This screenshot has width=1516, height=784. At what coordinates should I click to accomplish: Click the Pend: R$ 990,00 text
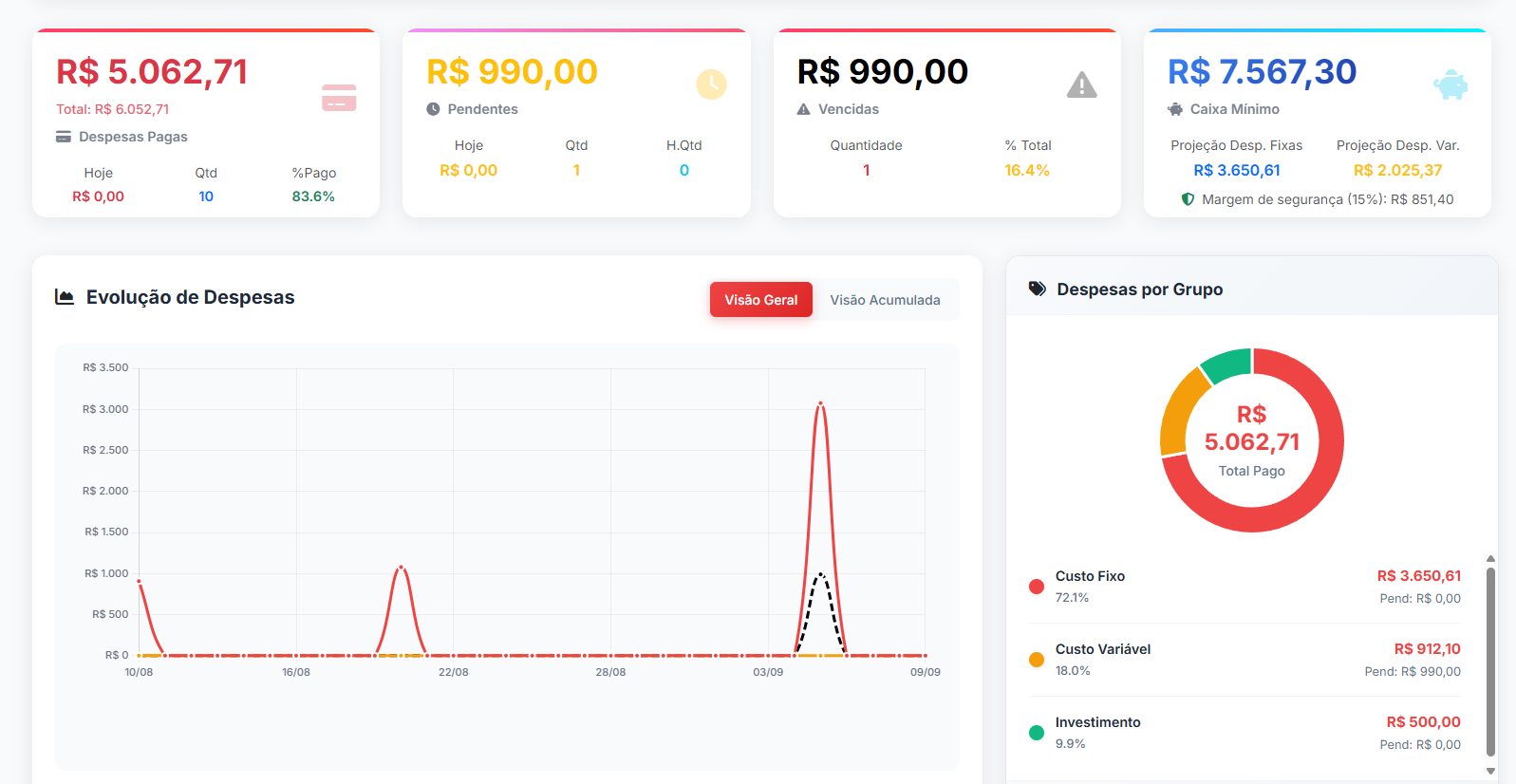point(1413,671)
